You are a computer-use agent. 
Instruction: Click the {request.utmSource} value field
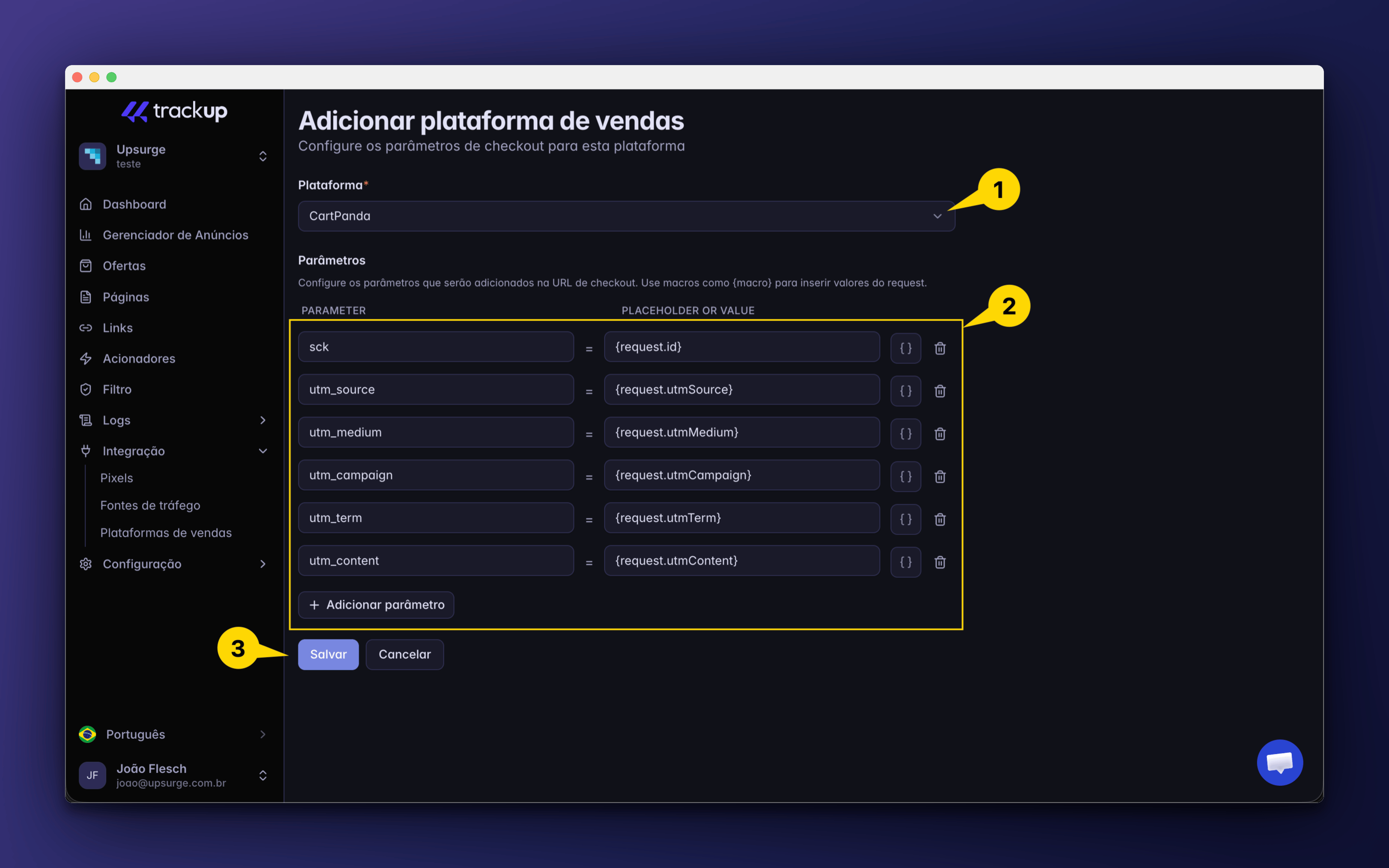tap(741, 389)
